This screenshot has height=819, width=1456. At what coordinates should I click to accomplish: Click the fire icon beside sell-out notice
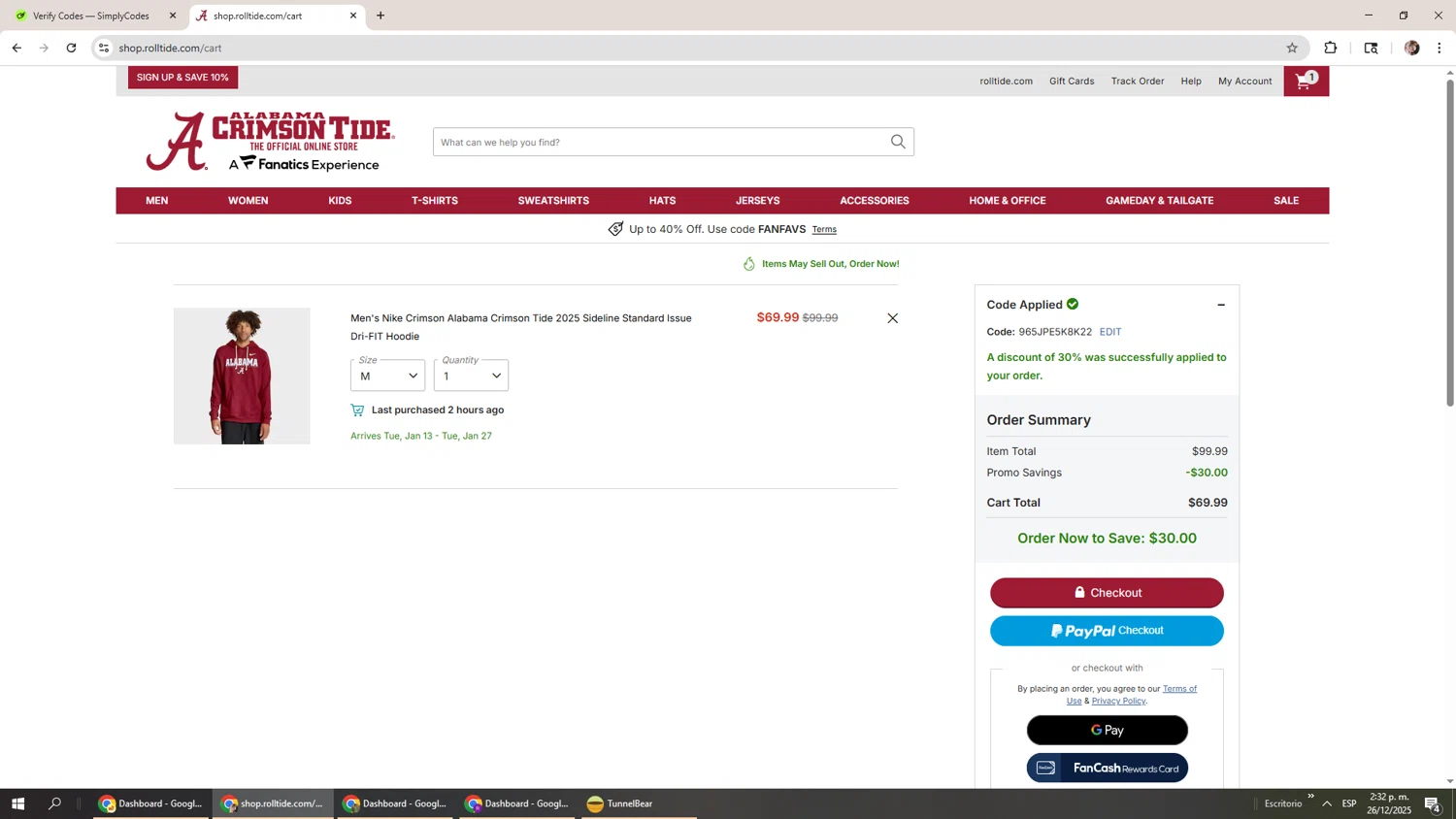click(x=748, y=264)
